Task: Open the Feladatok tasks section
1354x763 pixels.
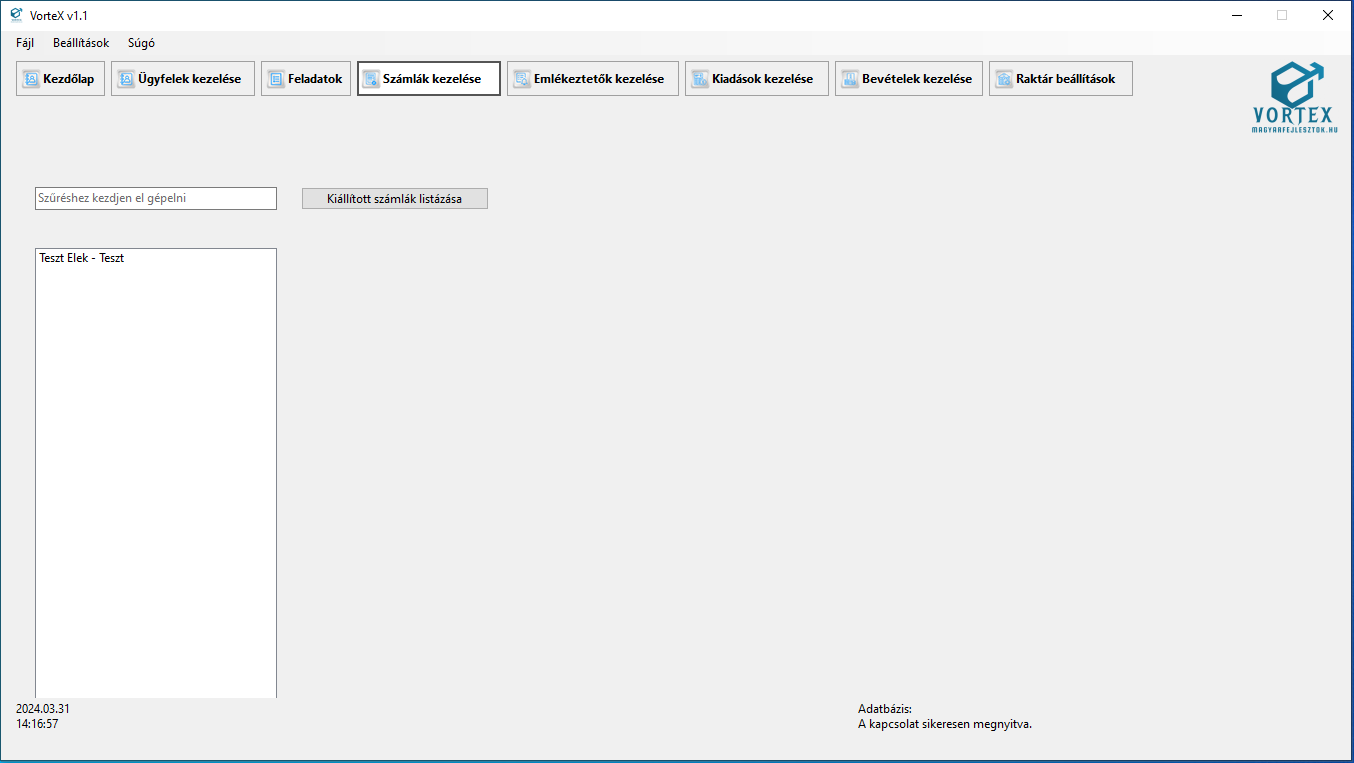Action: coord(306,79)
